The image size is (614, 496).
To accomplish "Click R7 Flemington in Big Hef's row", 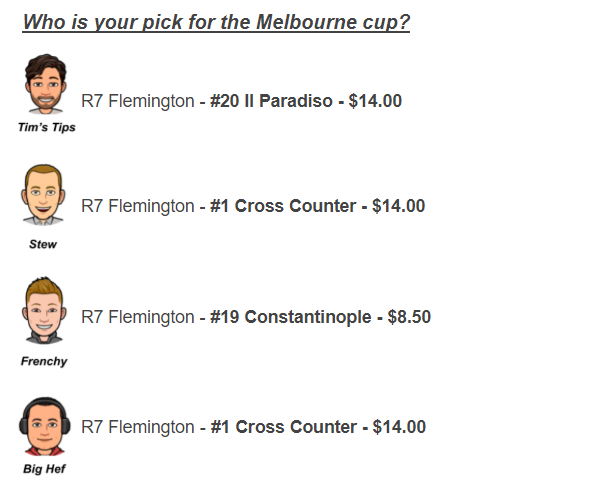I will pyautogui.click(x=137, y=427).
